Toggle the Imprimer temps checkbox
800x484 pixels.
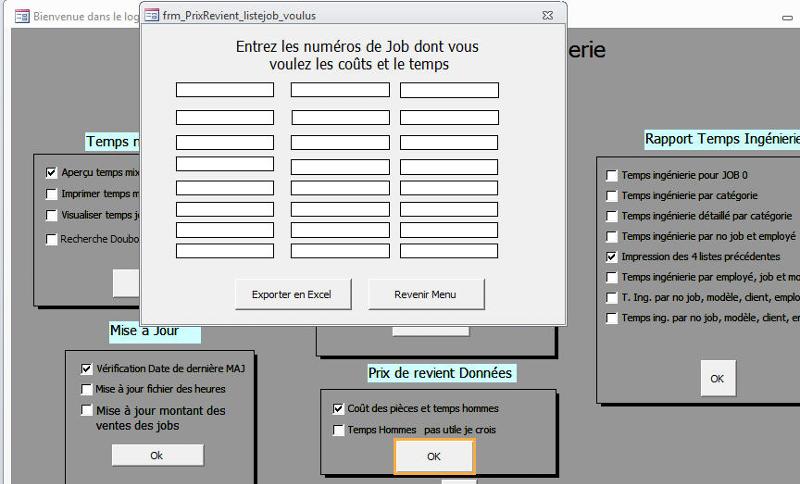[52, 194]
